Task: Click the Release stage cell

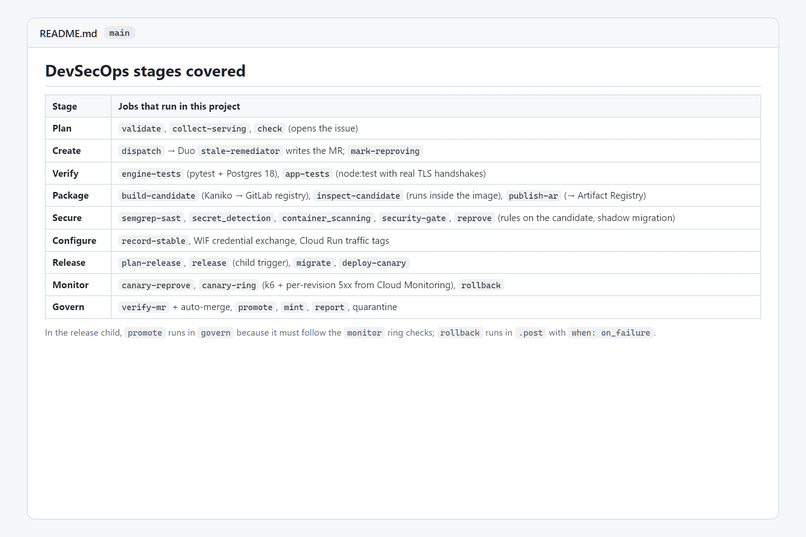Action: 78,263
